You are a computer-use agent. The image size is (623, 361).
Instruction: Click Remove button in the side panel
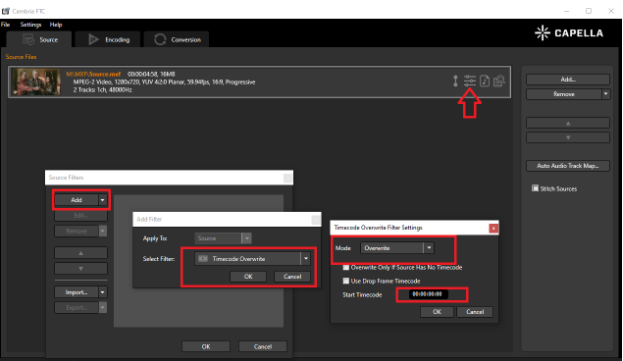(564, 94)
